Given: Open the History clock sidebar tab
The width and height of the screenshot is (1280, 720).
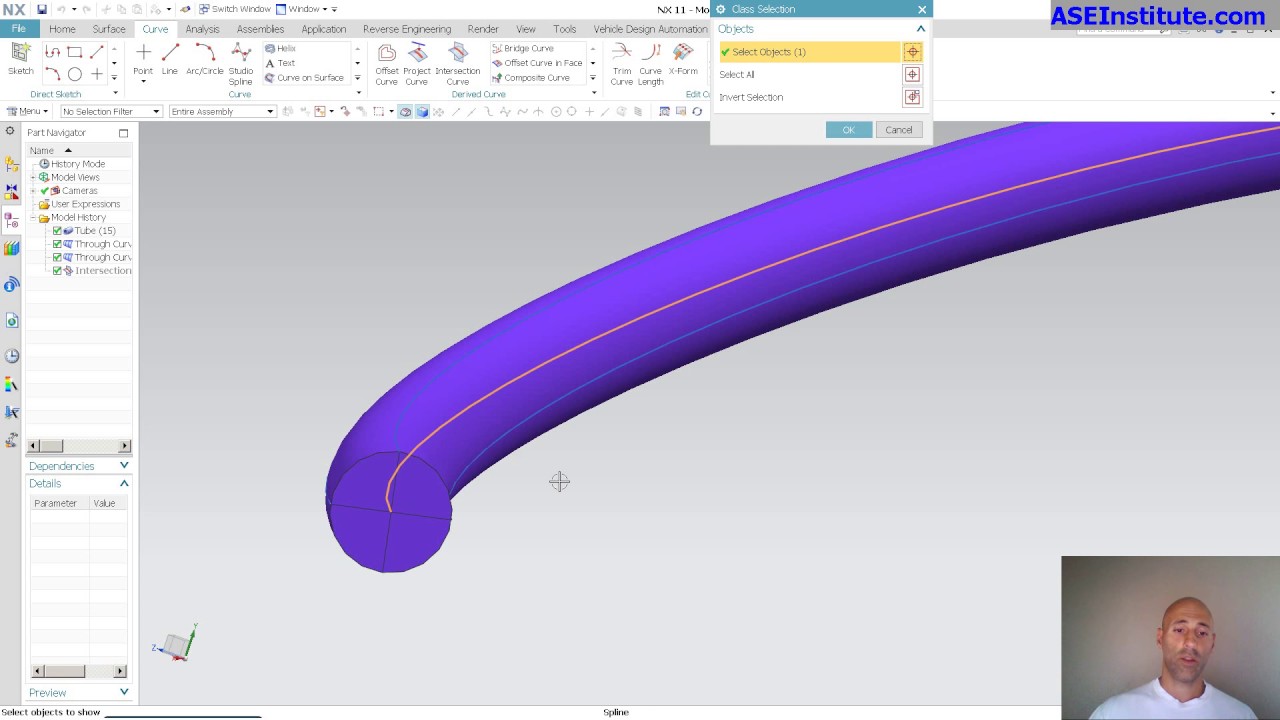Looking at the screenshot, I should tap(11, 356).
